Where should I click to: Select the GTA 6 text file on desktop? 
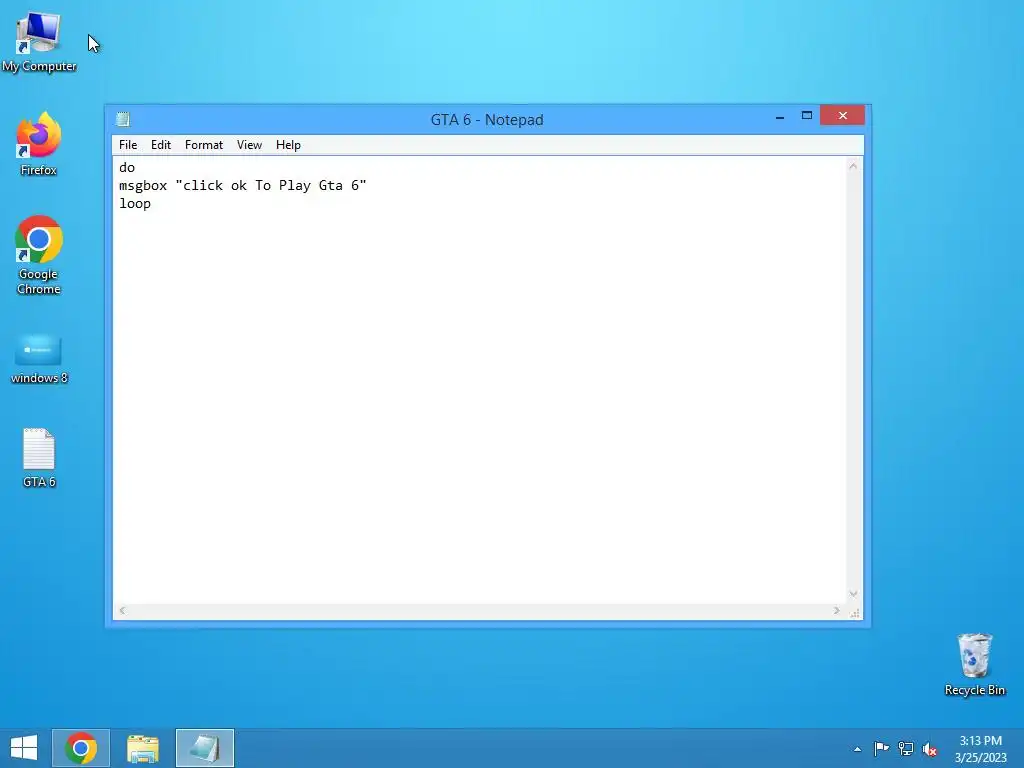click(x=39, y=458)
